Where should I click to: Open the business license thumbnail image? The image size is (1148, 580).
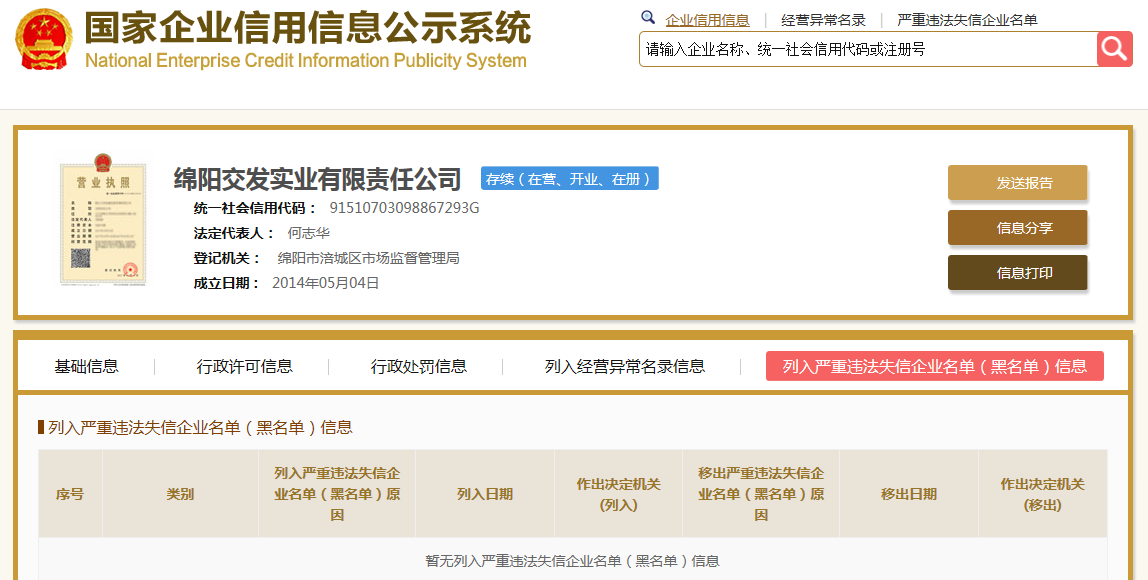point(103,220)
